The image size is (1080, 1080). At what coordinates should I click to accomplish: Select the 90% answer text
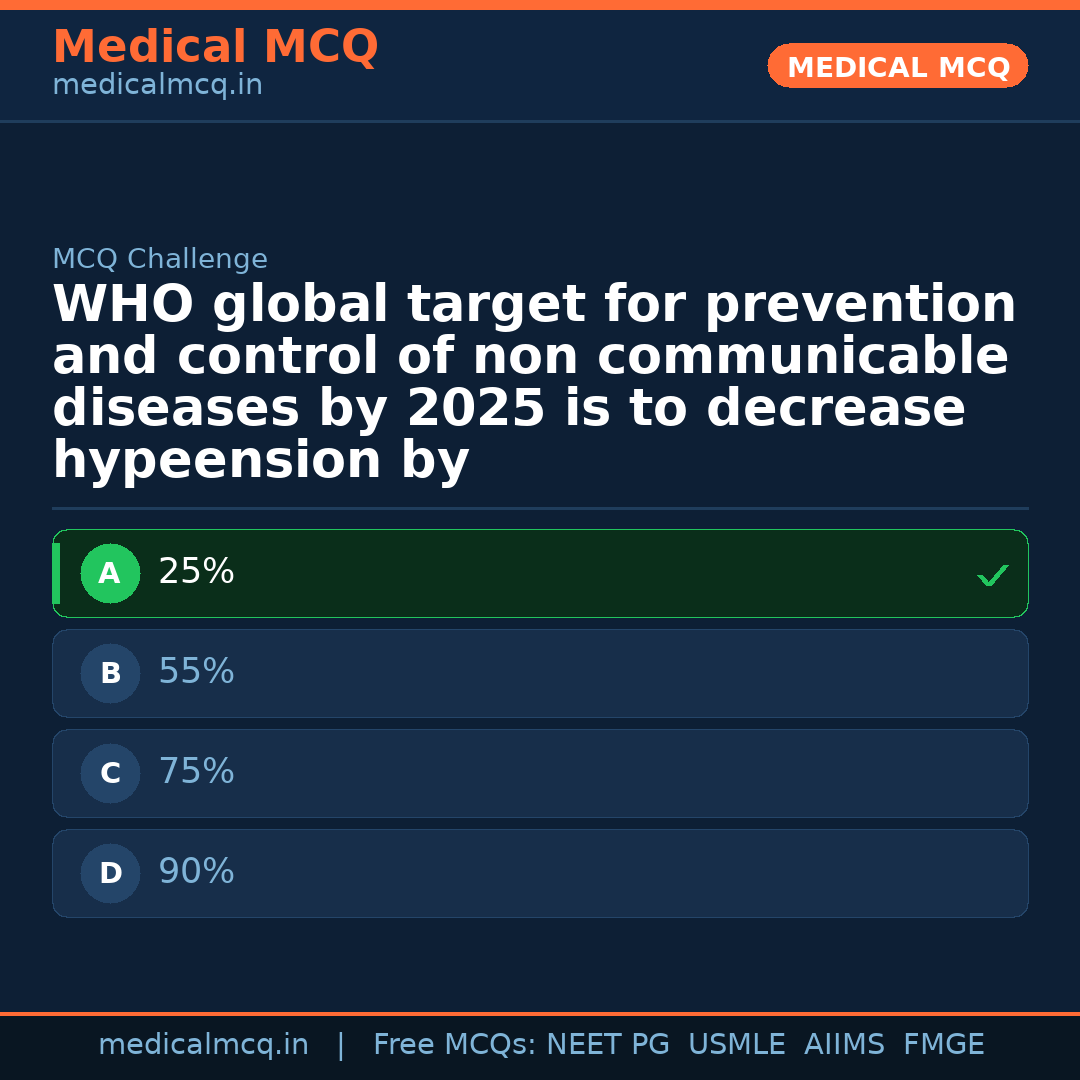(x=196, y=872)
